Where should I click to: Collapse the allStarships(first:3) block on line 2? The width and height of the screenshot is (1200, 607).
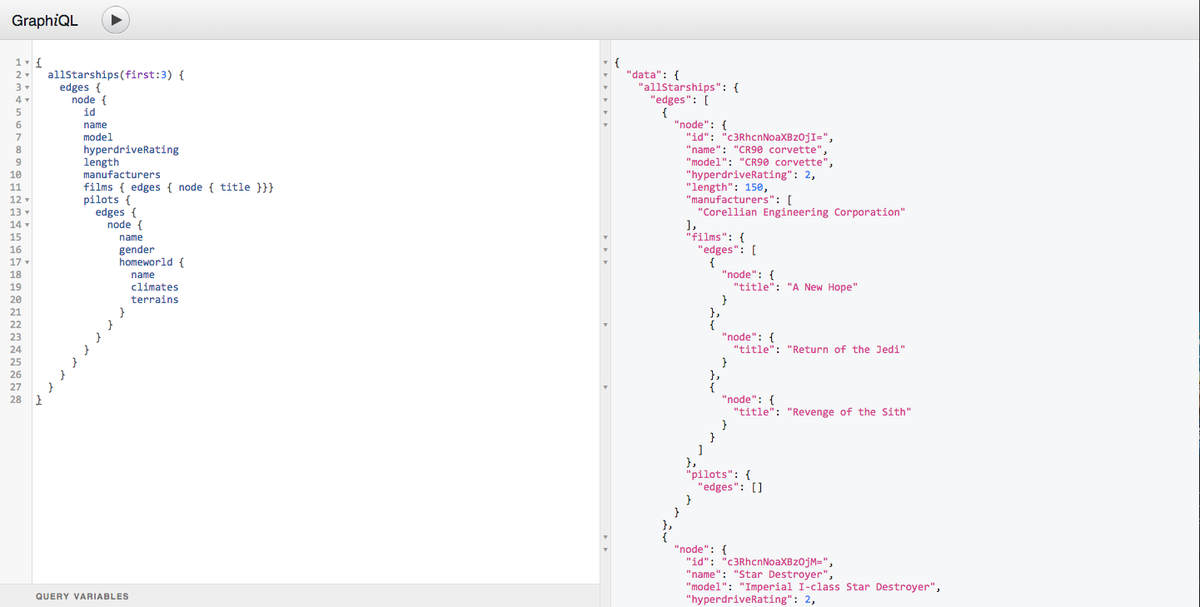point(26,75)
